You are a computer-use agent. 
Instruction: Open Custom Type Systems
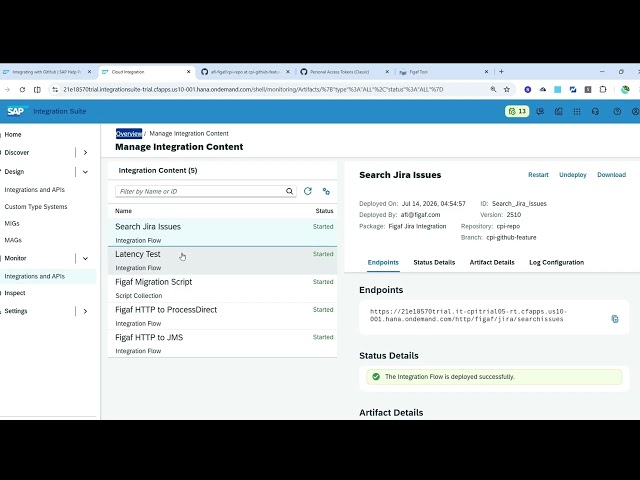(x=36, y=207)
